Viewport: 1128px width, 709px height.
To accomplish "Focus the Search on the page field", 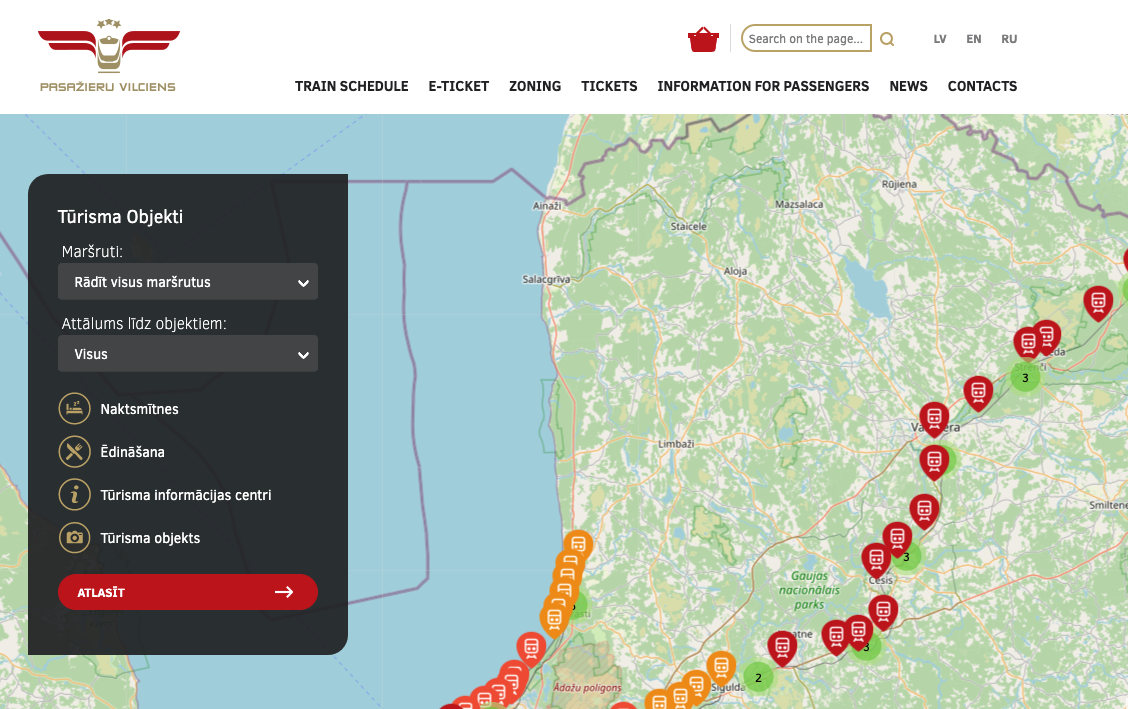I will pyautogui.click(x=806, y=39).
